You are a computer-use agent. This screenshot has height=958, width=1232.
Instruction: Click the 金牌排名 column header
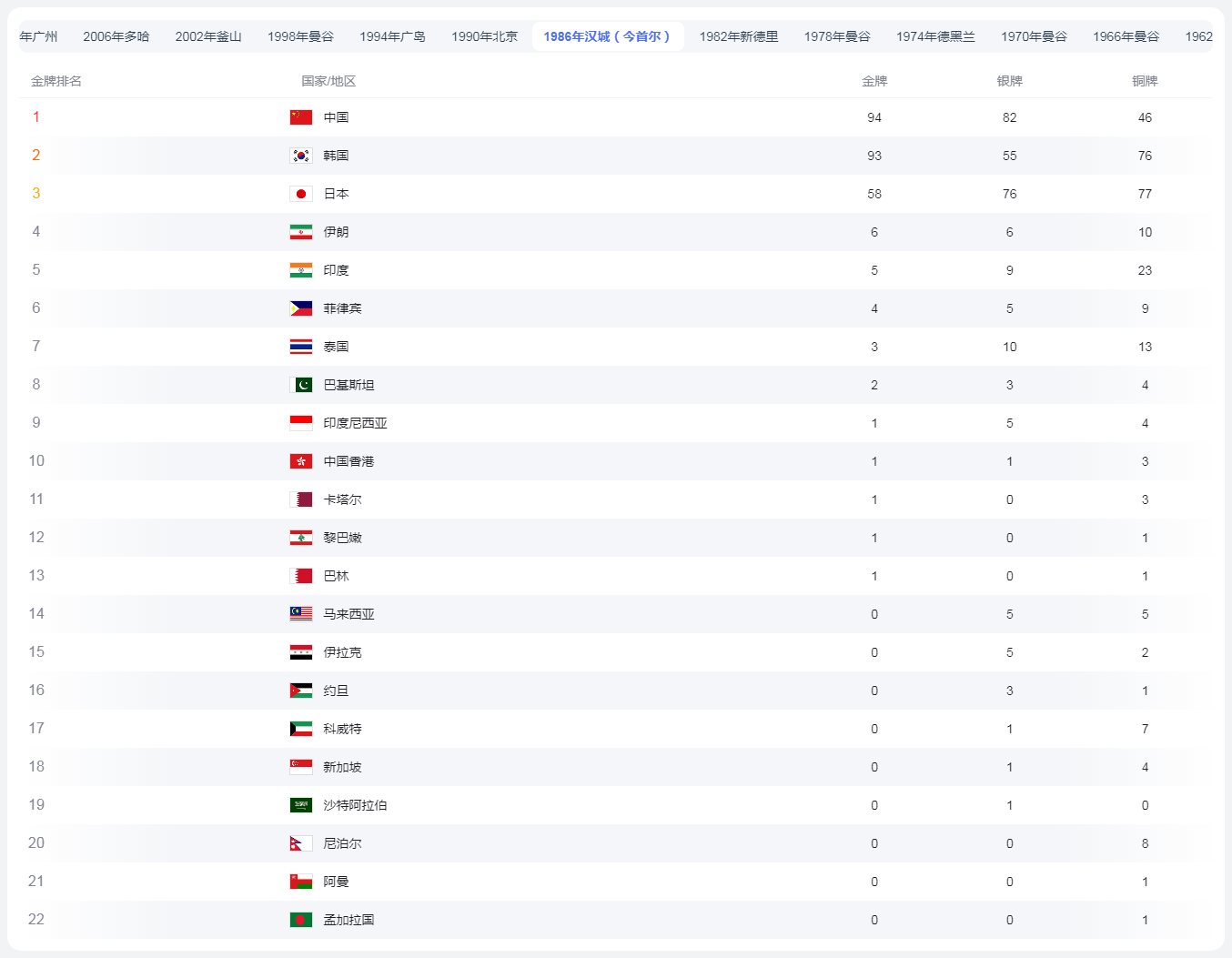(x=56, y=81)
